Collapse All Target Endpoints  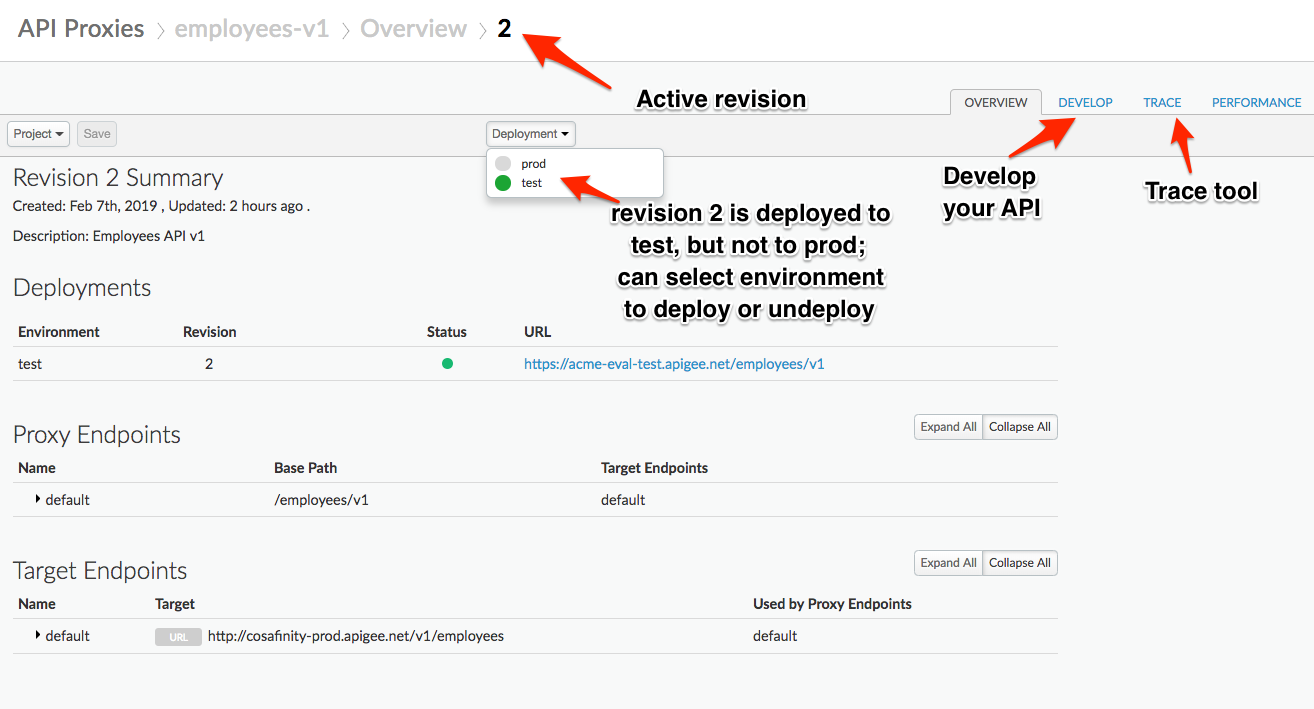1020,563
